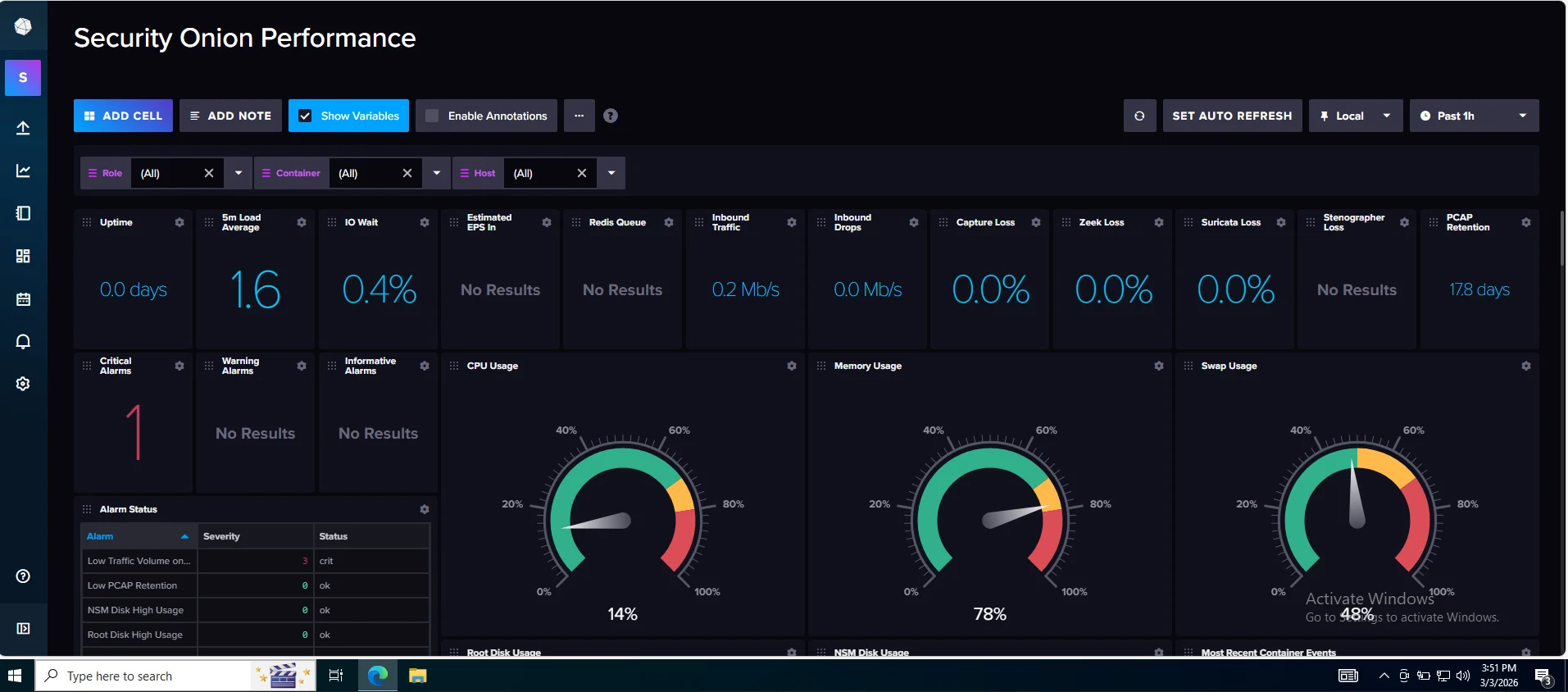The width and height of the screenshot is (1568, 692).
Task: Click the dashboard help question mark icon
Action: [611, 116]
